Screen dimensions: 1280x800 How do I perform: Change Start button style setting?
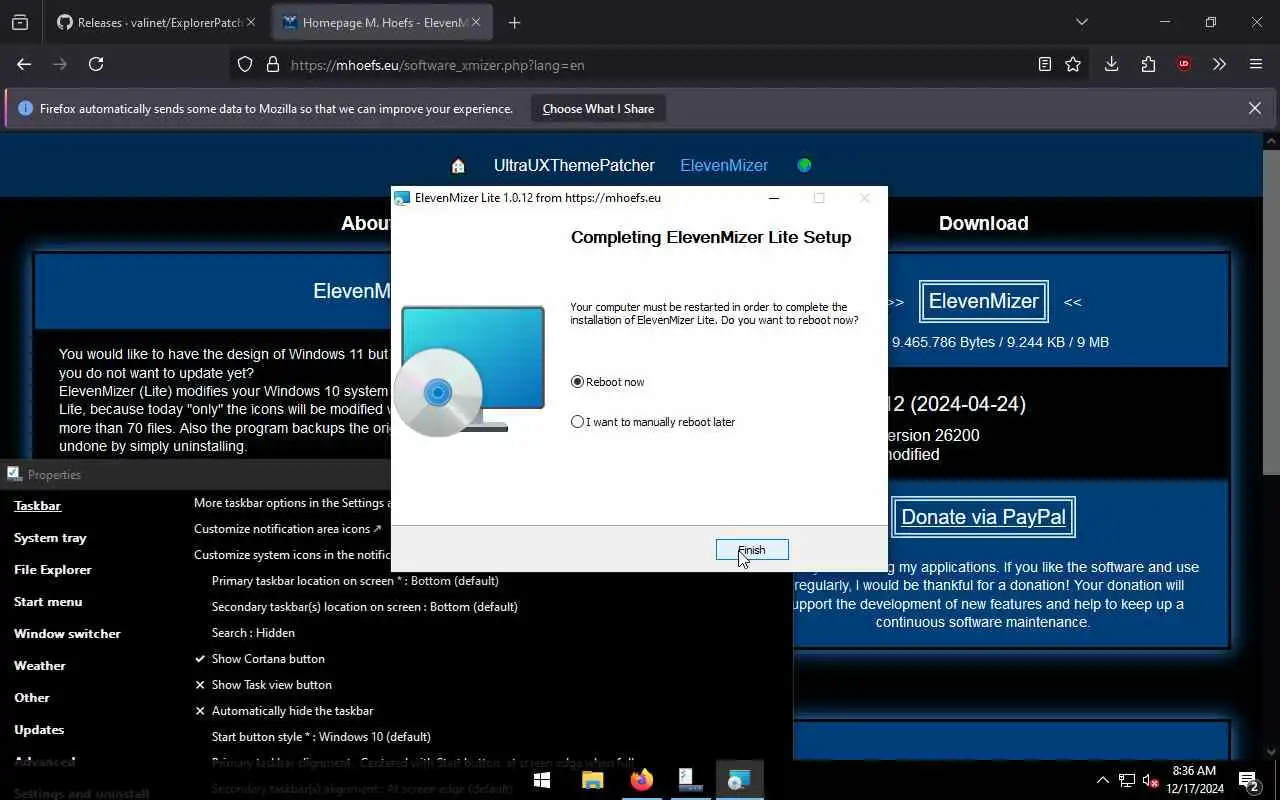coord(321,737)
